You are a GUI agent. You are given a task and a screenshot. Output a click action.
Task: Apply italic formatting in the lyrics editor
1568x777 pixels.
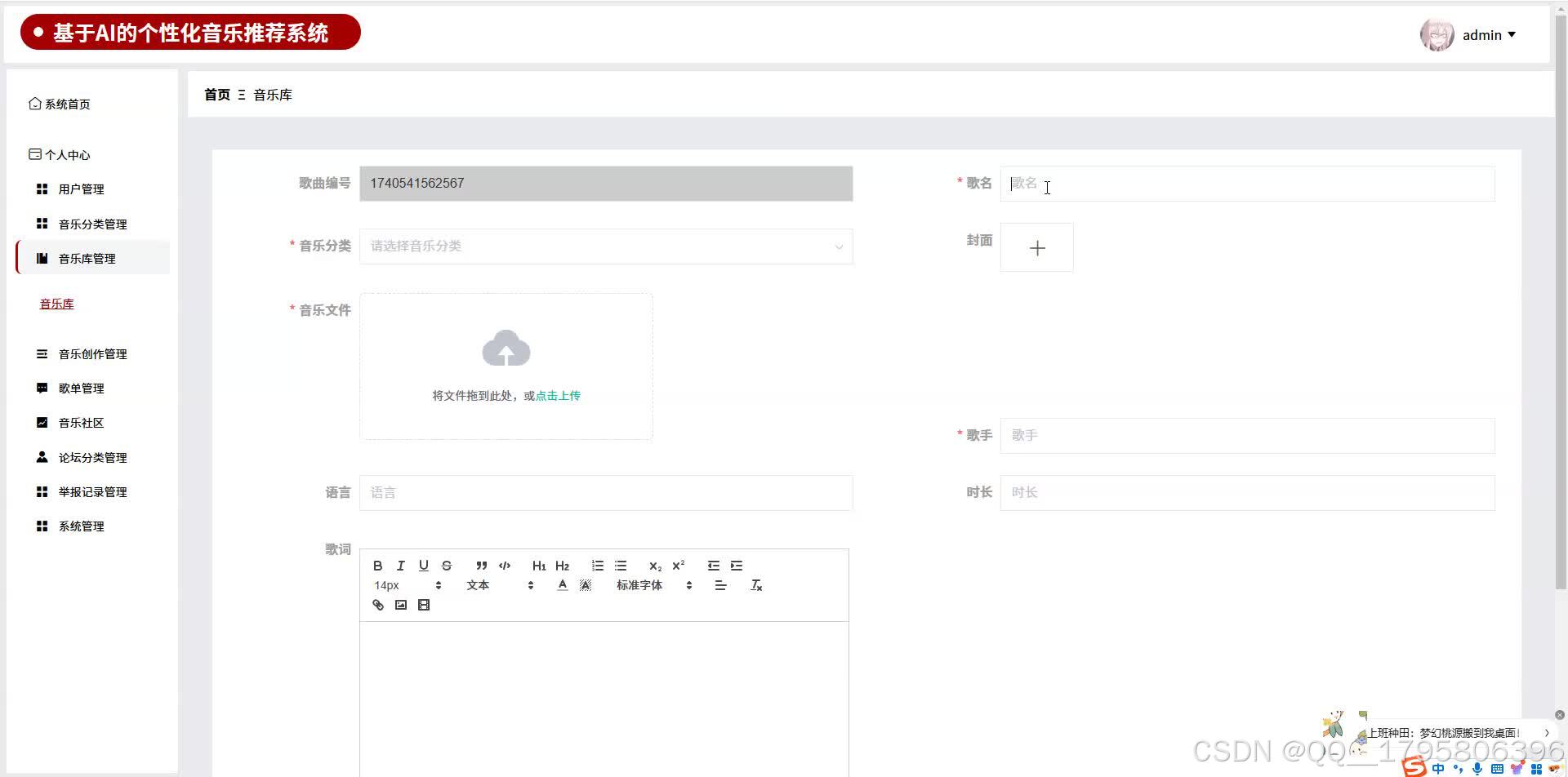pyautogui.click(x=400, y=565)
